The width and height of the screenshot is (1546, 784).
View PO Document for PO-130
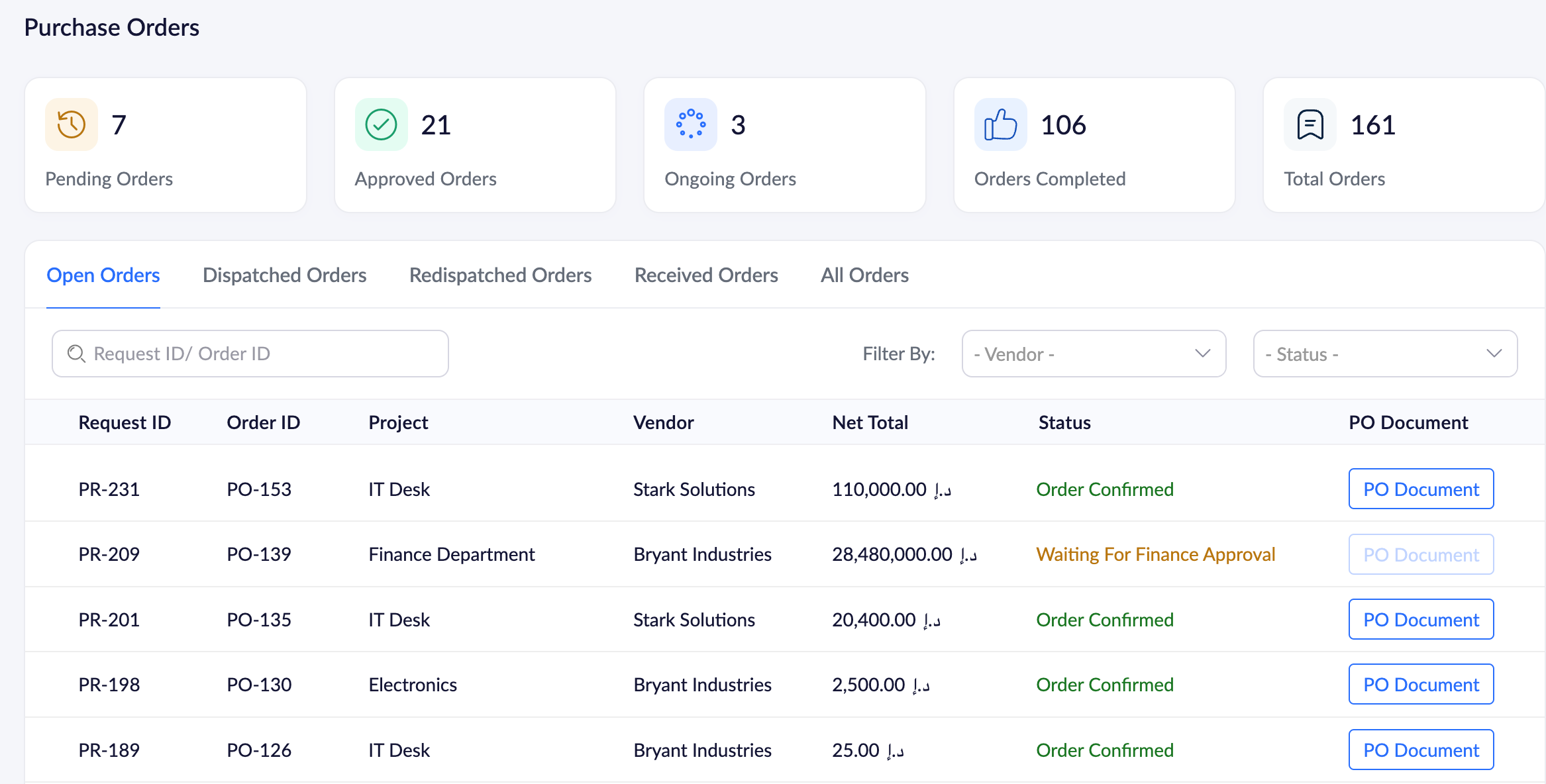(x=1421, y=685)
